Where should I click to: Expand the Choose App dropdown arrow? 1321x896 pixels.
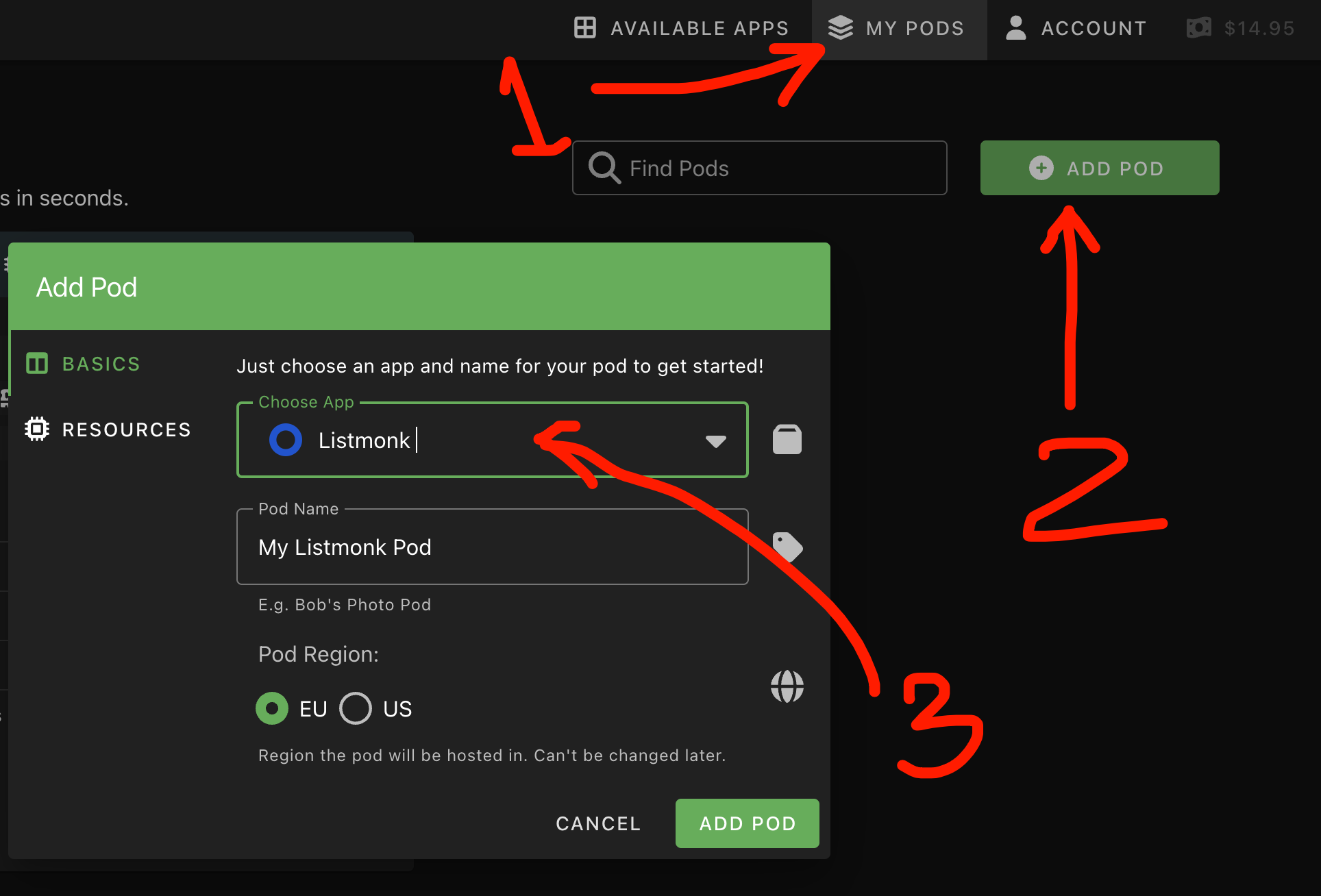click(715, 441)
